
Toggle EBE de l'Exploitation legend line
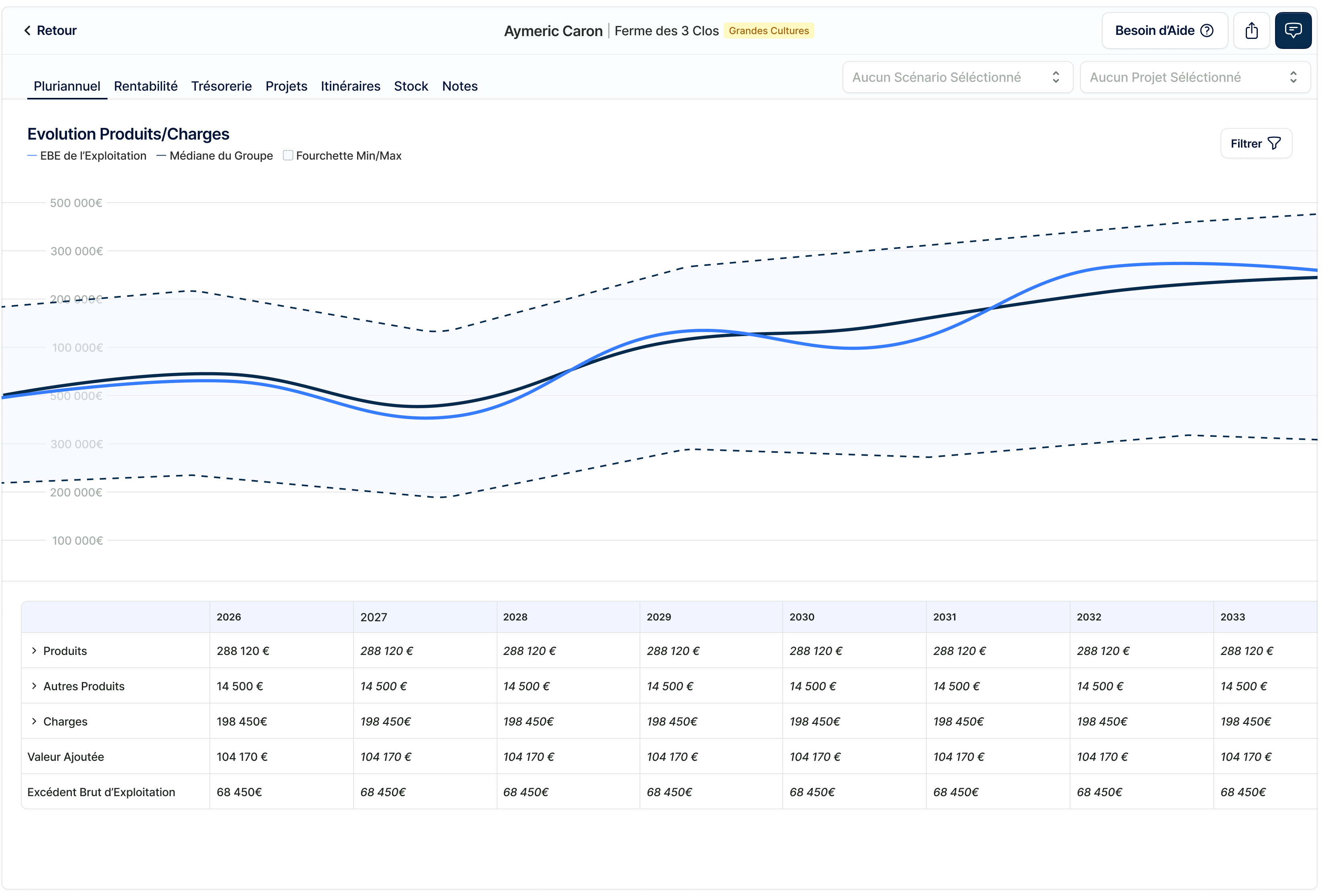32,156
